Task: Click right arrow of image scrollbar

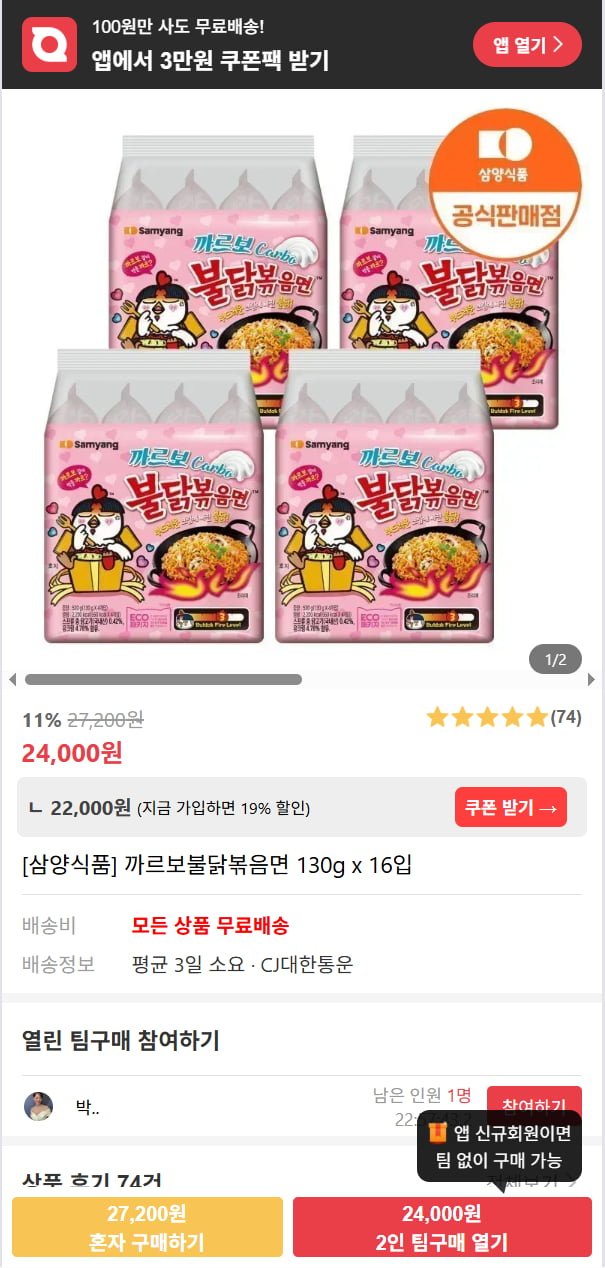Action: point(591,680)
